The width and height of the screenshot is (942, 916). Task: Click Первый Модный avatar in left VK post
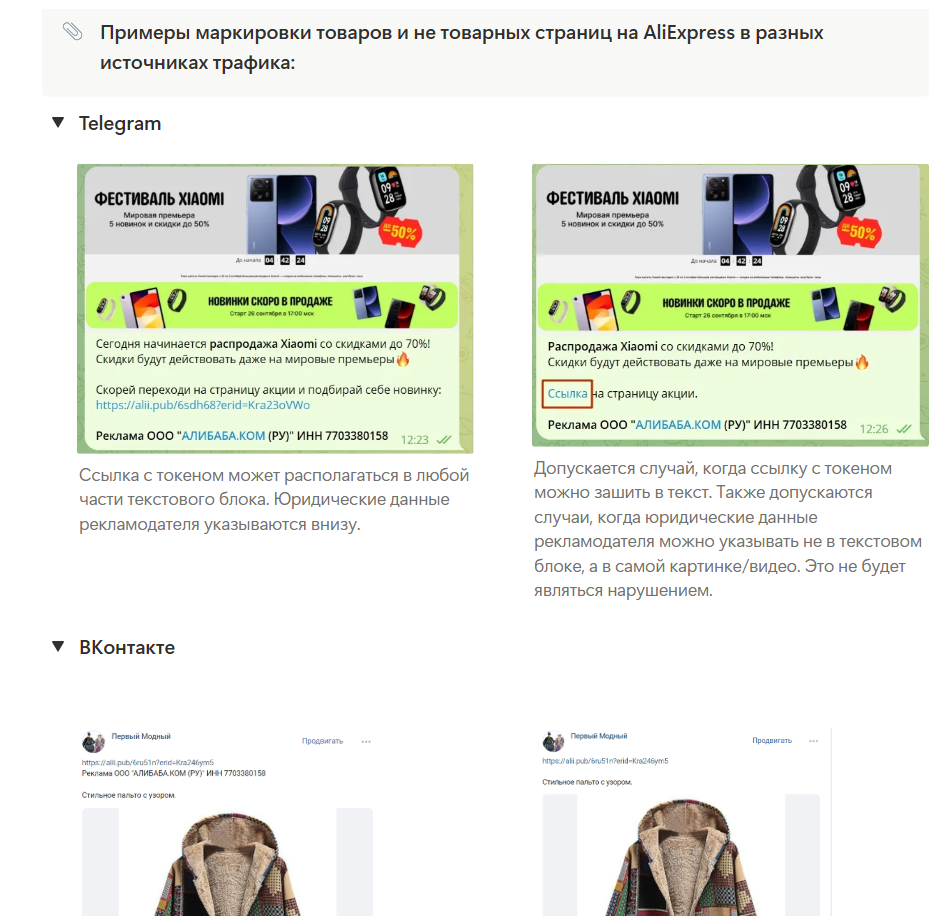[93, 742]
